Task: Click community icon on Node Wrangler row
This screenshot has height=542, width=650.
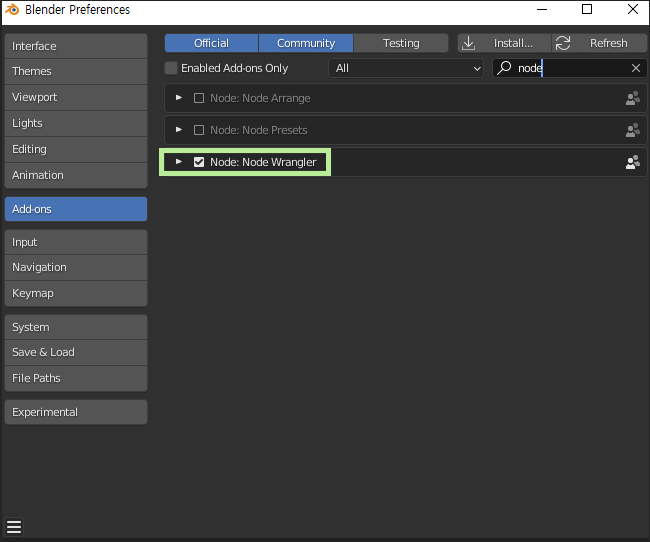Action: click(x=633, y=162)
